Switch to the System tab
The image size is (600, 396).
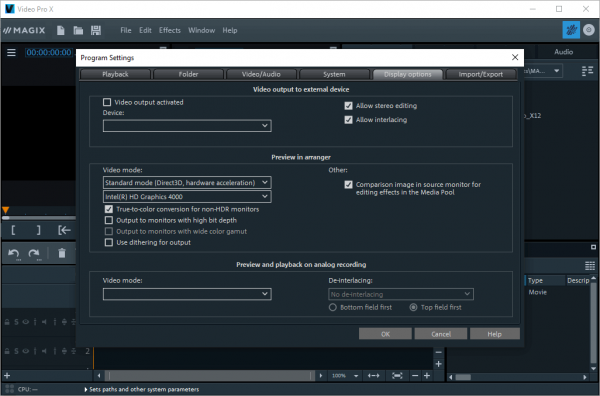[x=334, y=74]
